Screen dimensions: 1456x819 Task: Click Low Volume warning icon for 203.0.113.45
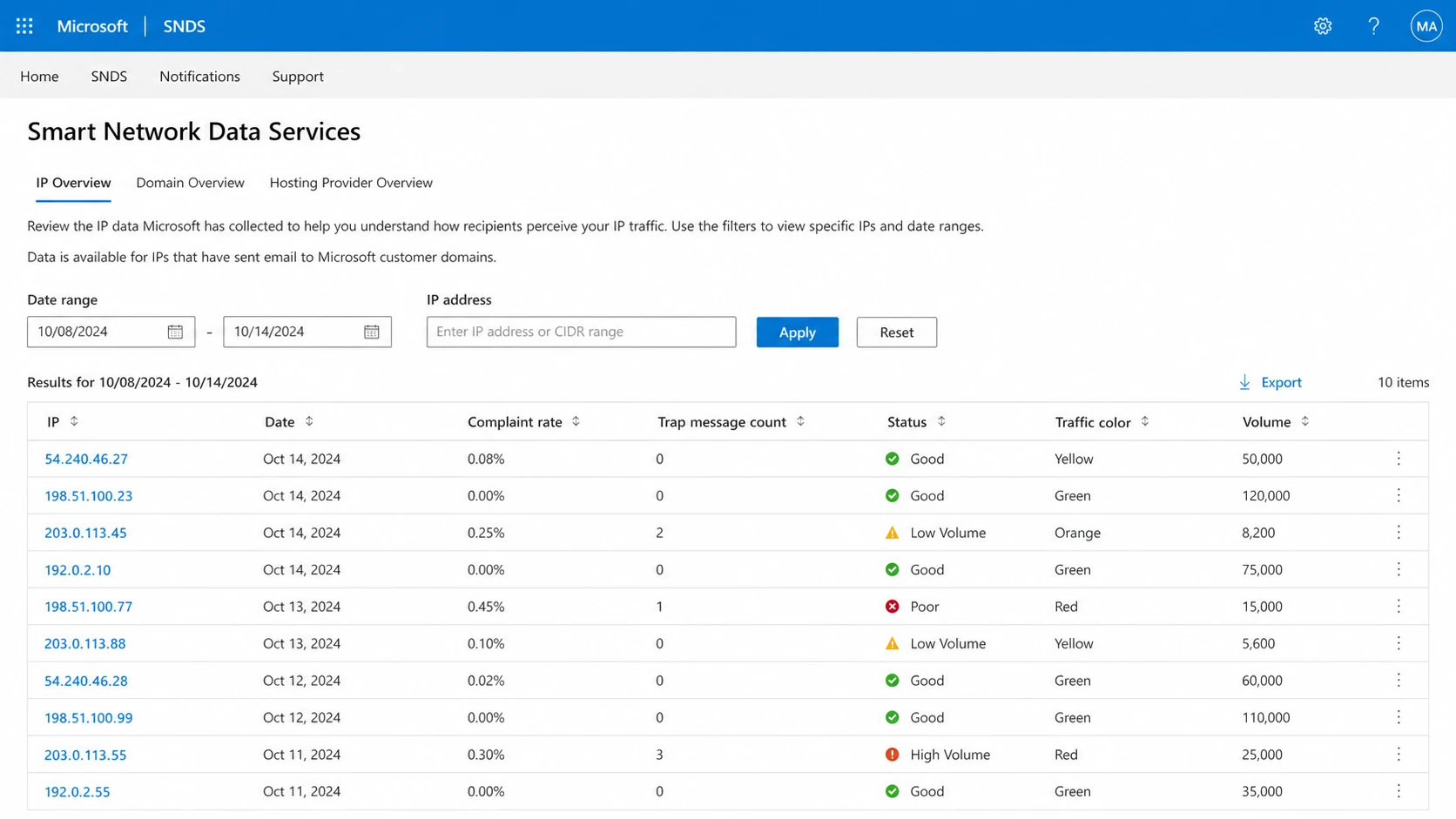pyautogui.click(x=892, y=533)
